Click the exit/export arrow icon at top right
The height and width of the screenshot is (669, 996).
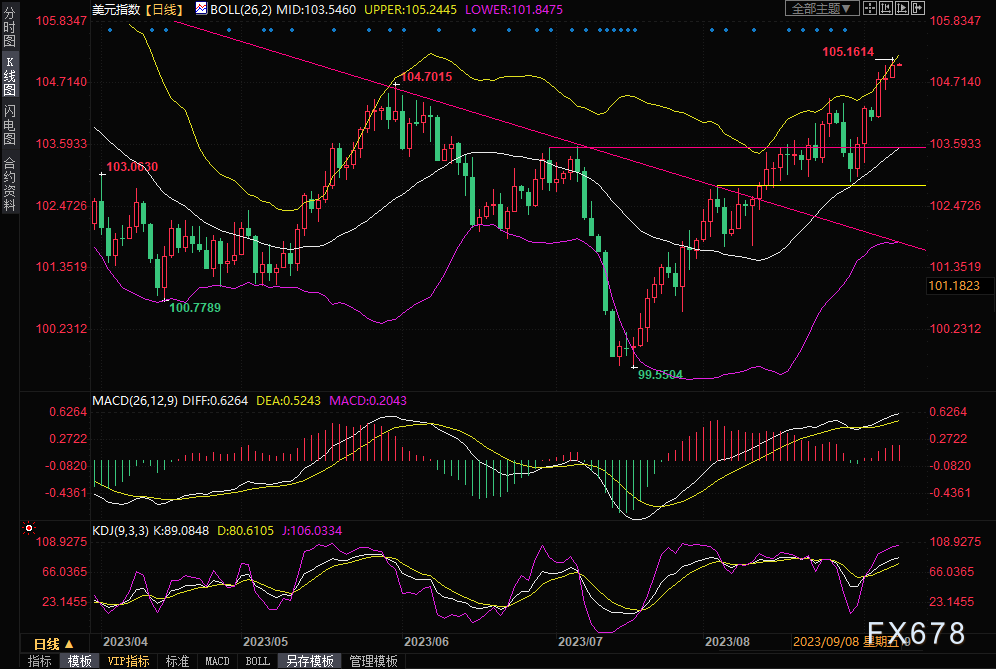tap(918, 8)
